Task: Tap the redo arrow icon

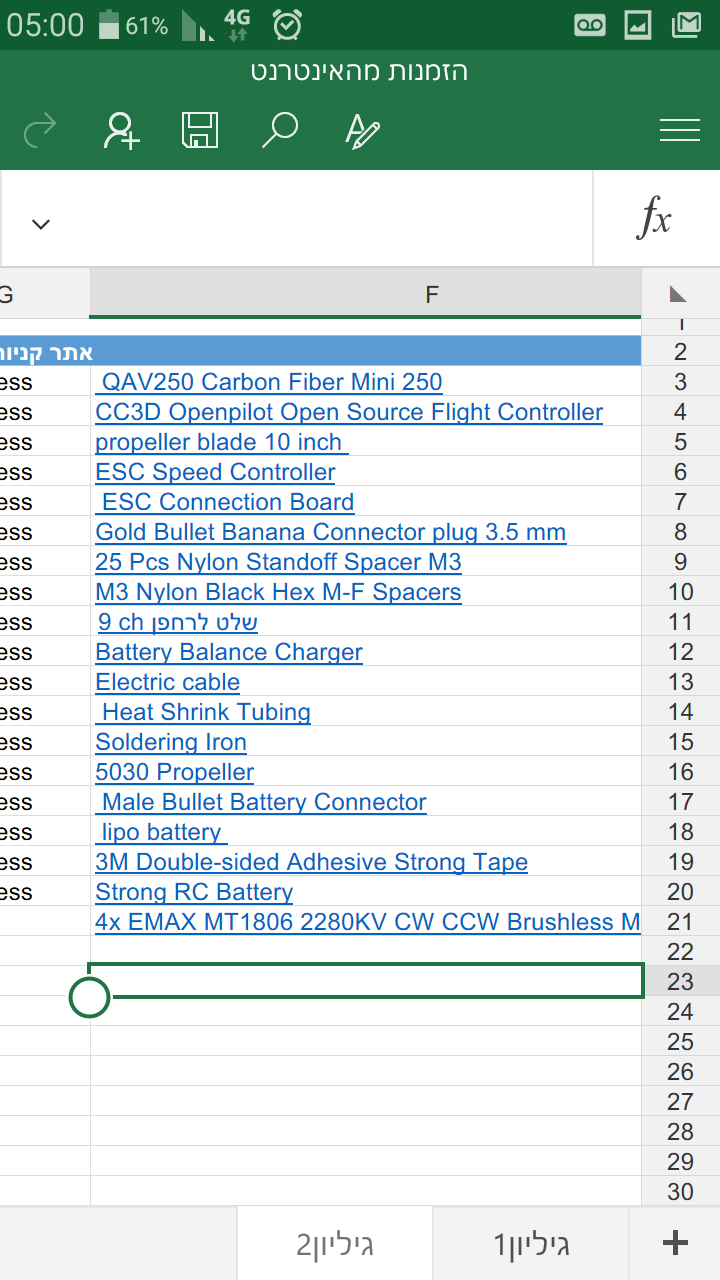Action: [x=40, y=130]
